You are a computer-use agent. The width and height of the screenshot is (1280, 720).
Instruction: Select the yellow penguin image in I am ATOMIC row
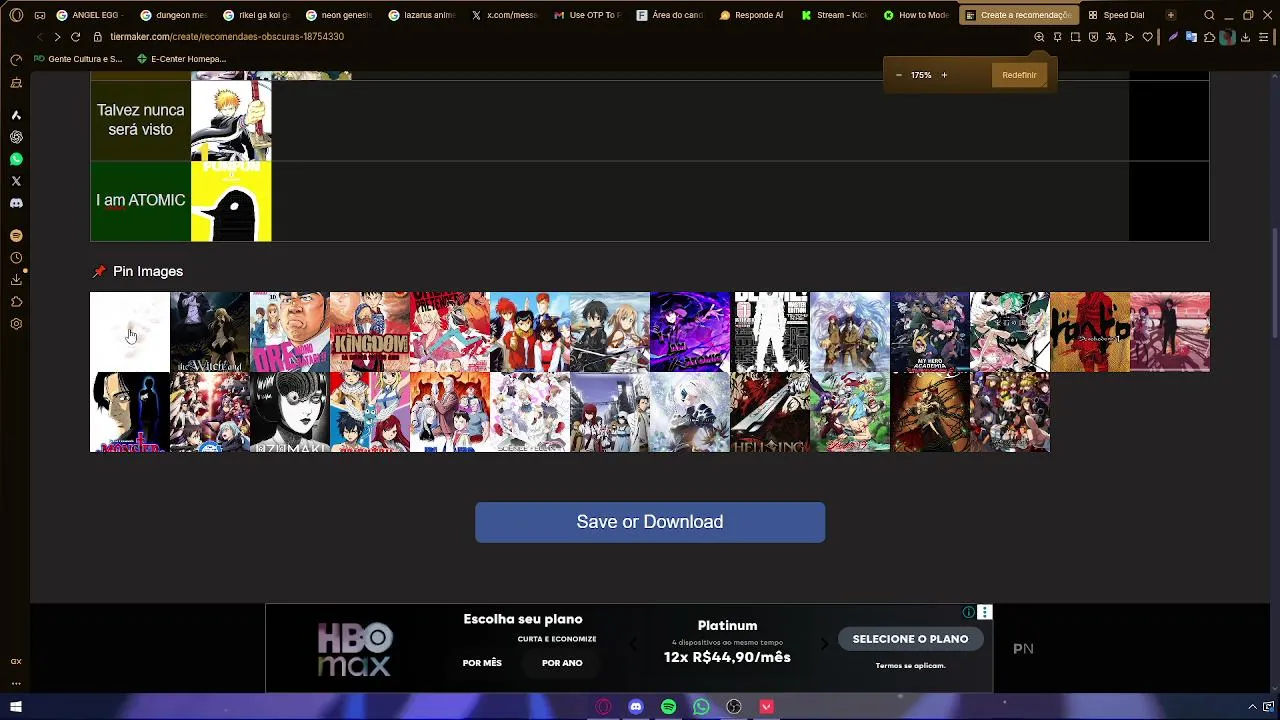tap(231, 201)
